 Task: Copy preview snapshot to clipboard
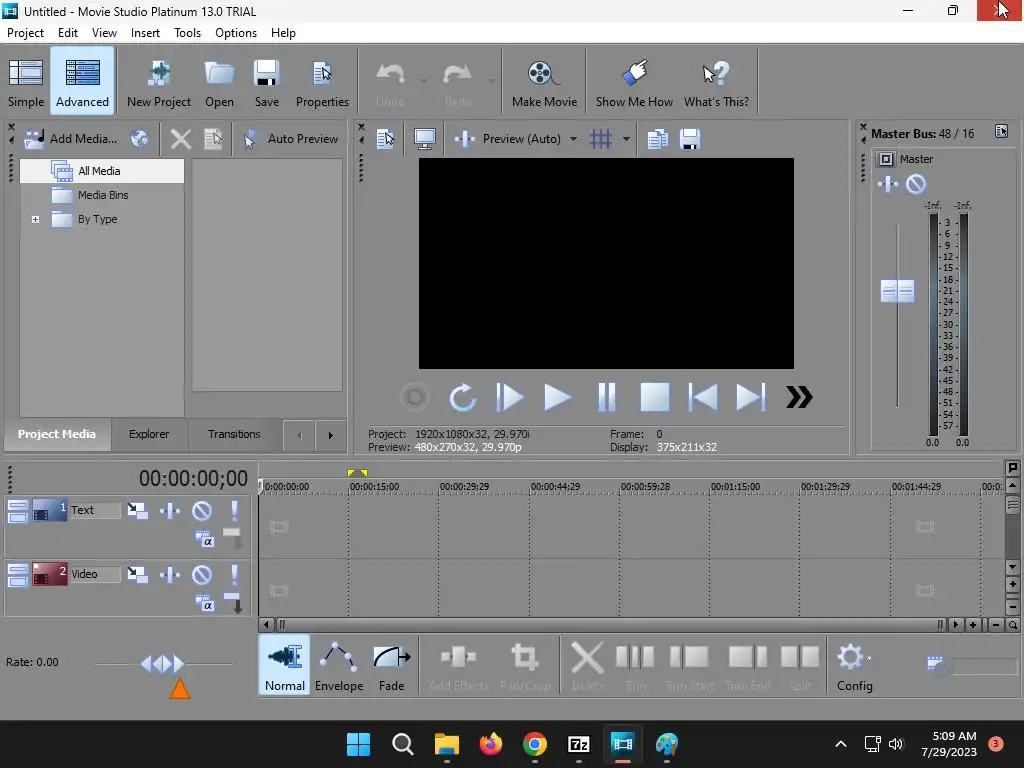click(x=657, y=138)
